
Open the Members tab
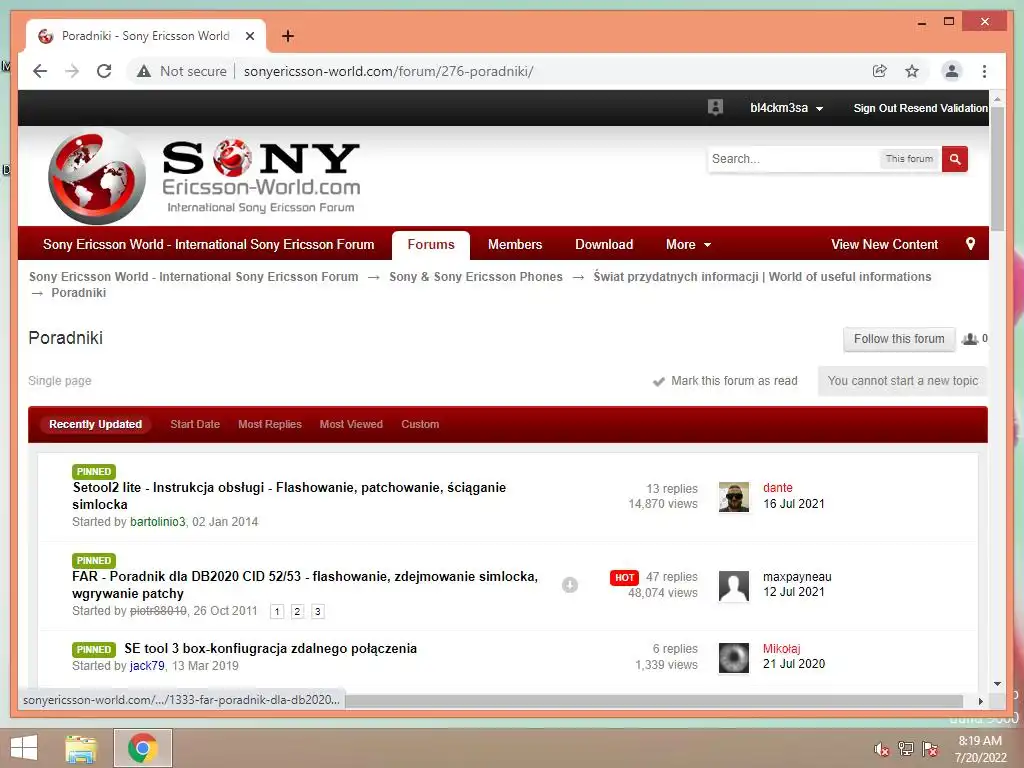click(x=515, y=244)
